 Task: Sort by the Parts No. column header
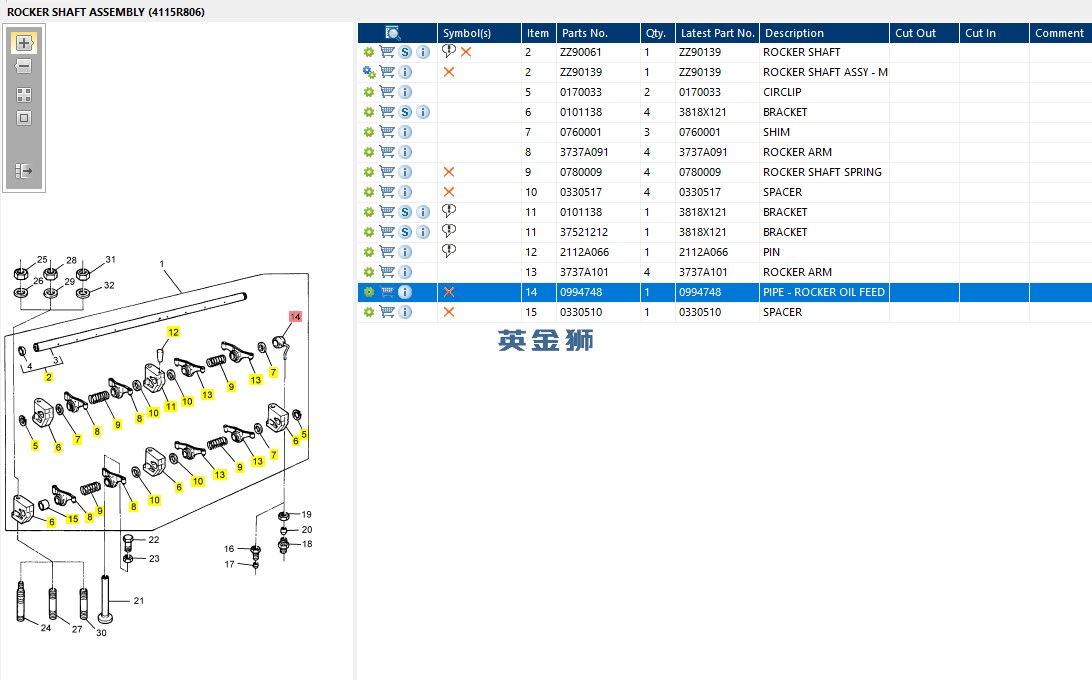coord(598,33)
